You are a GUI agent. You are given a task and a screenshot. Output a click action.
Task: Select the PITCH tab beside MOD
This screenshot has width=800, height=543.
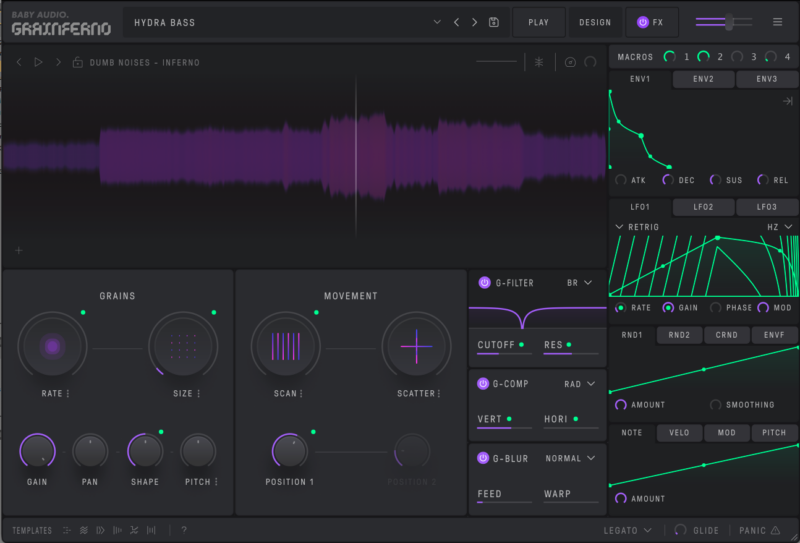pyautogui.click(x=774, y=432)
